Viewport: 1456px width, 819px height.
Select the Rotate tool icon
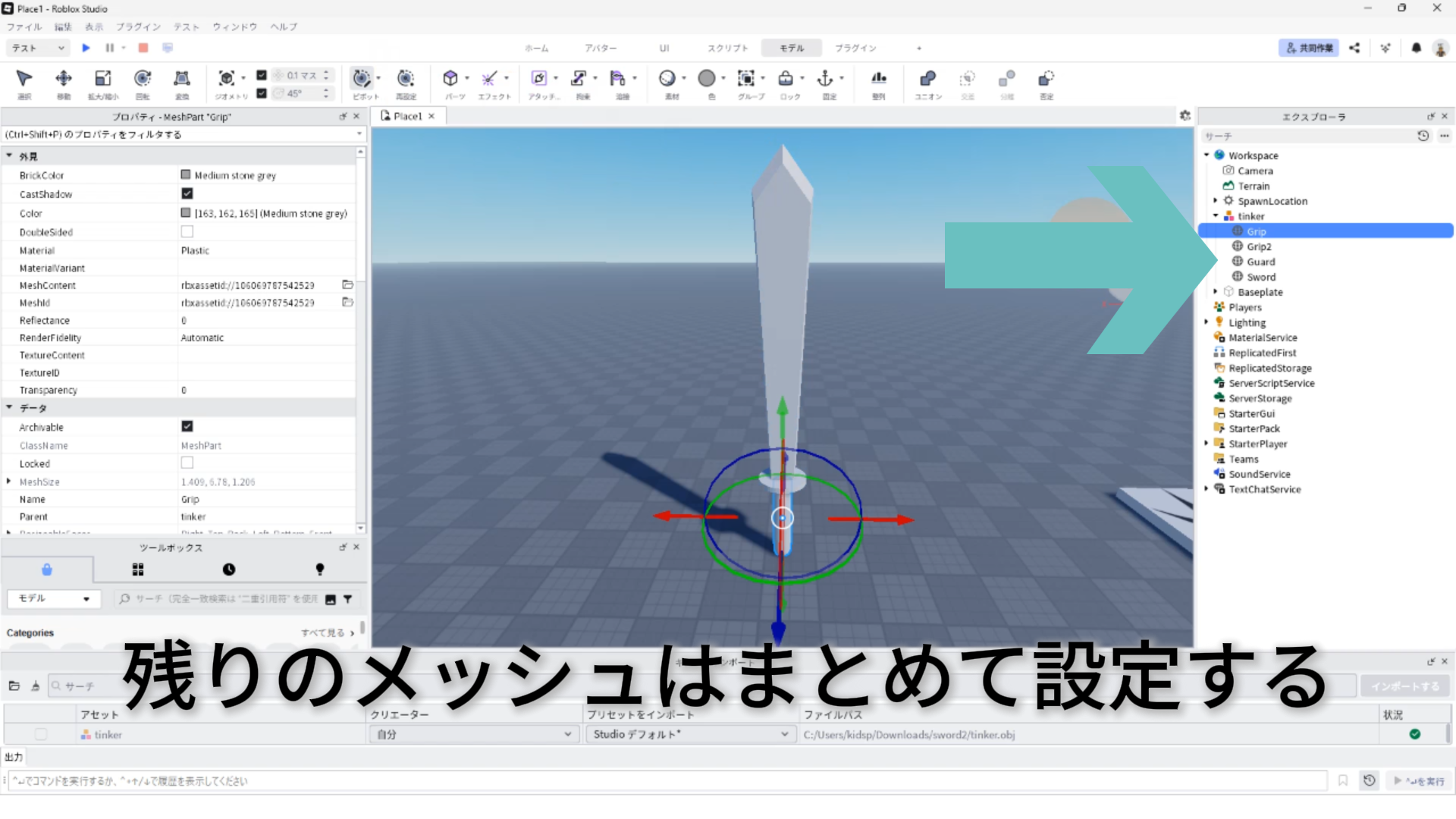coord(143,79)
